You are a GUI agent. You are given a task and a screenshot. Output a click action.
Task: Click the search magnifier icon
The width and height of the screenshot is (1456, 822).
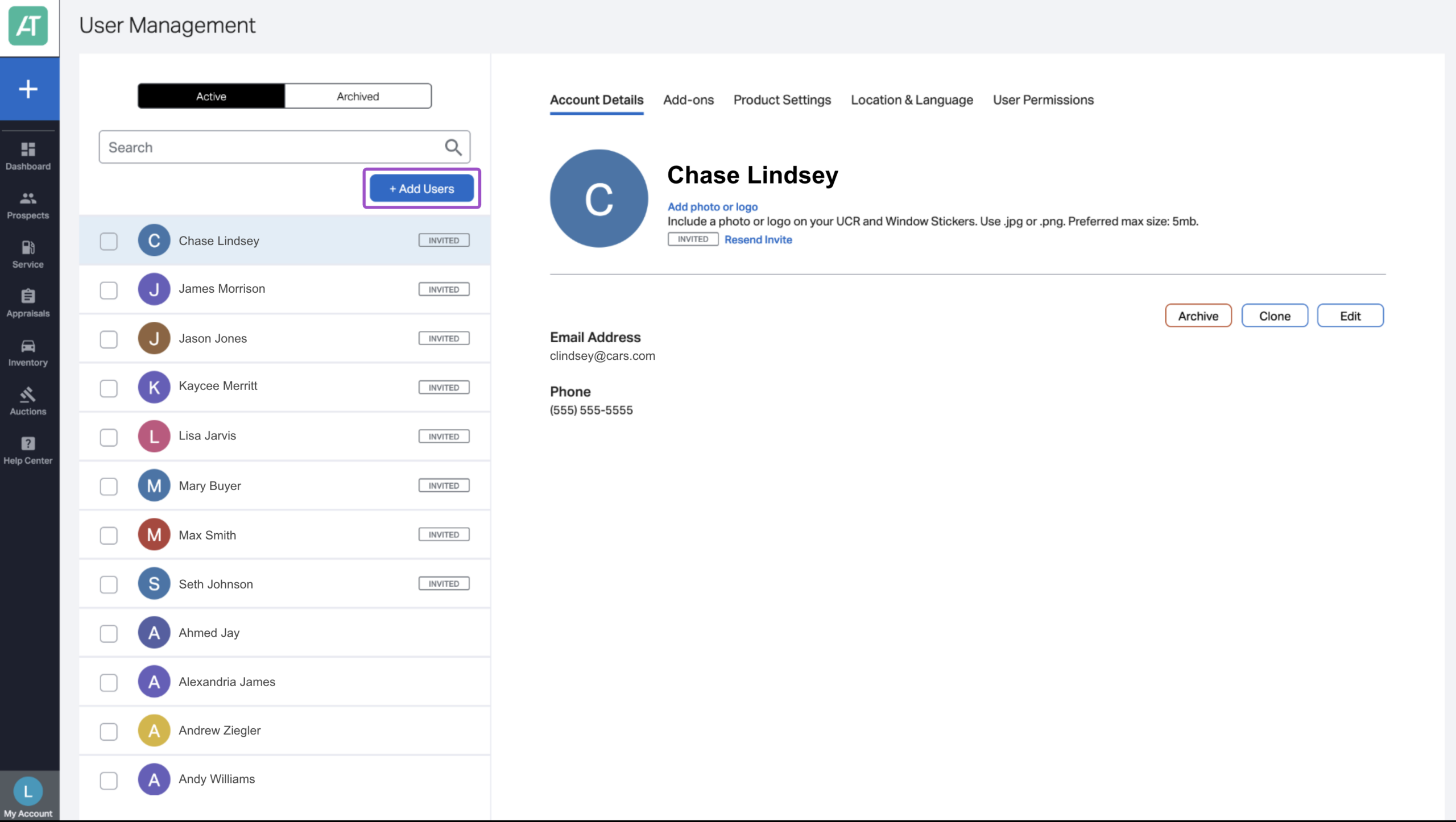453,147
